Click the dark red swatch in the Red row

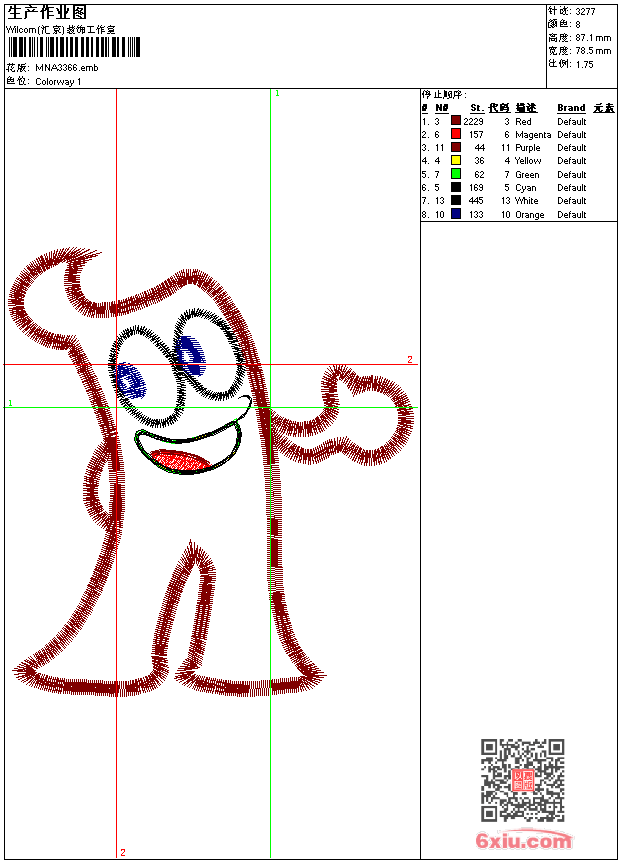click(x=456, y=121)
